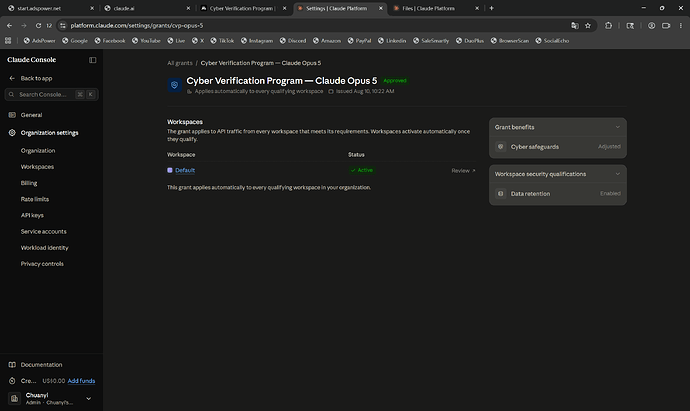Viewport: 690px width, 411px height.
Task: Switch to Cyber Verification Program tab
Action: pos(242,8)
